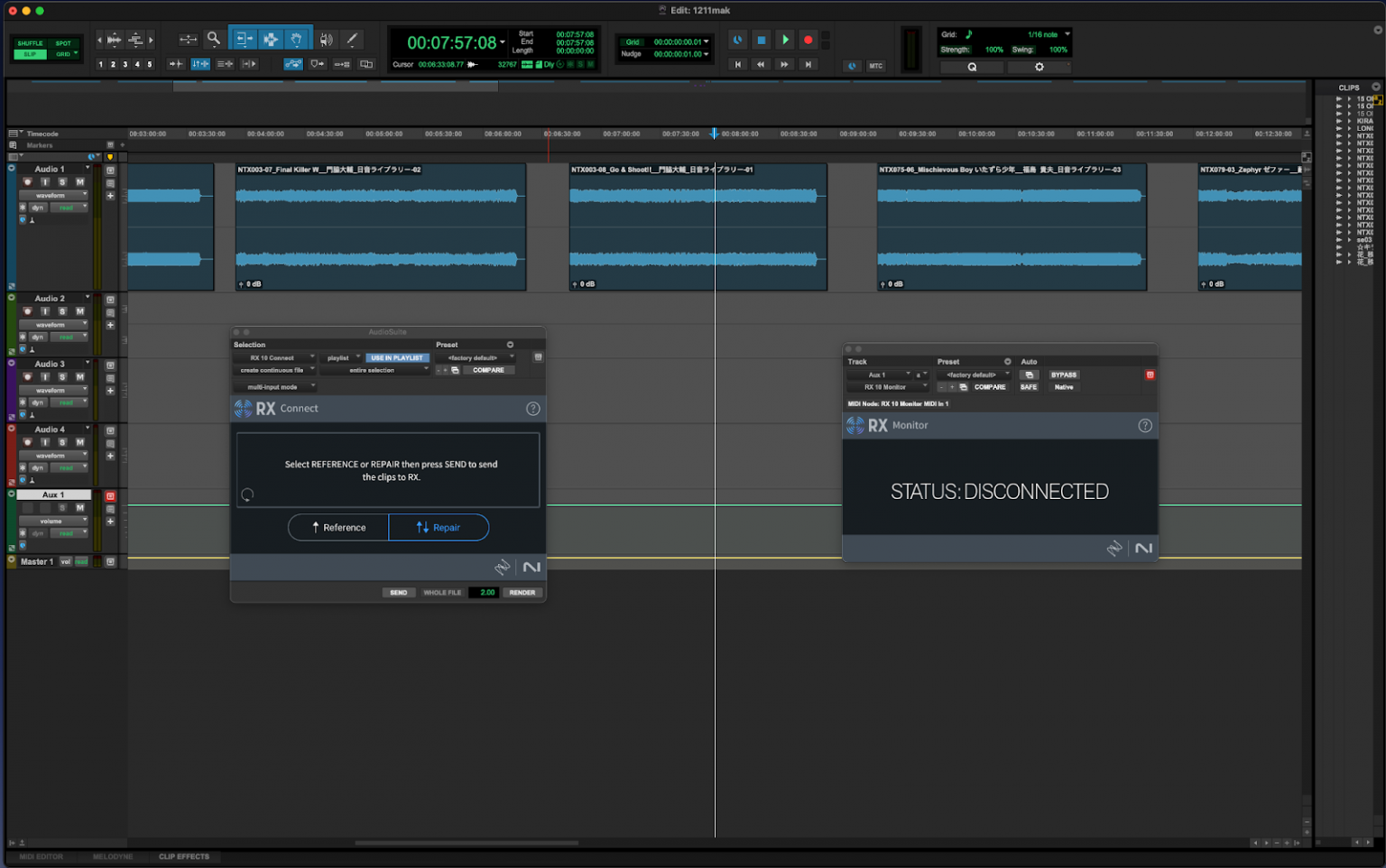
Task: Activate the Grabber hand tool
Action: [x=296, y=39]
